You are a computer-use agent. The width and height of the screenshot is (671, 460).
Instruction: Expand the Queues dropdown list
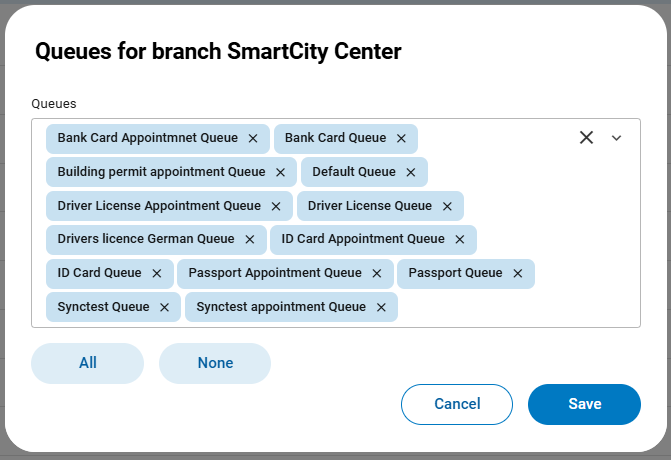point(616,138)
